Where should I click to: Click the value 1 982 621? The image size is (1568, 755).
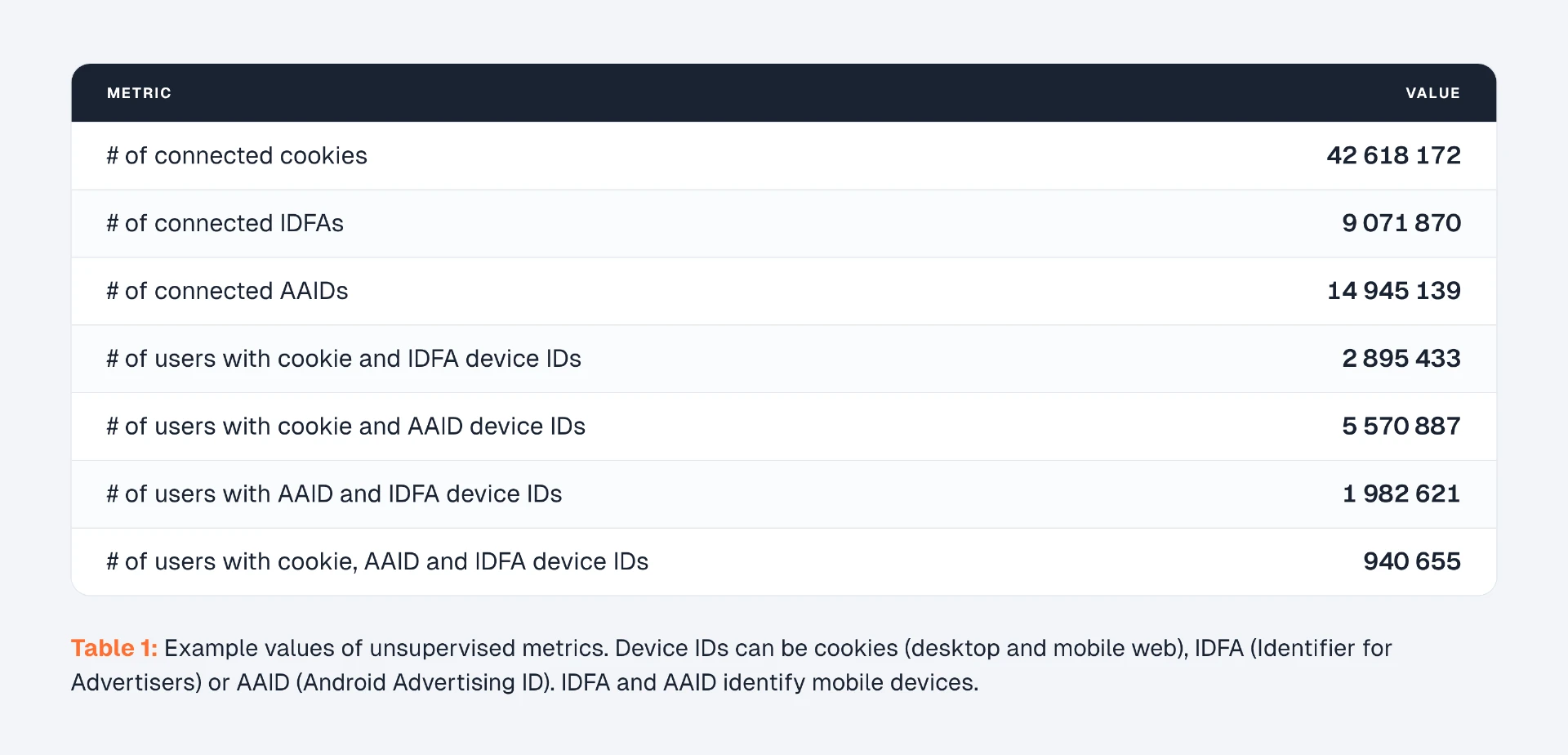coord(1401,494)
